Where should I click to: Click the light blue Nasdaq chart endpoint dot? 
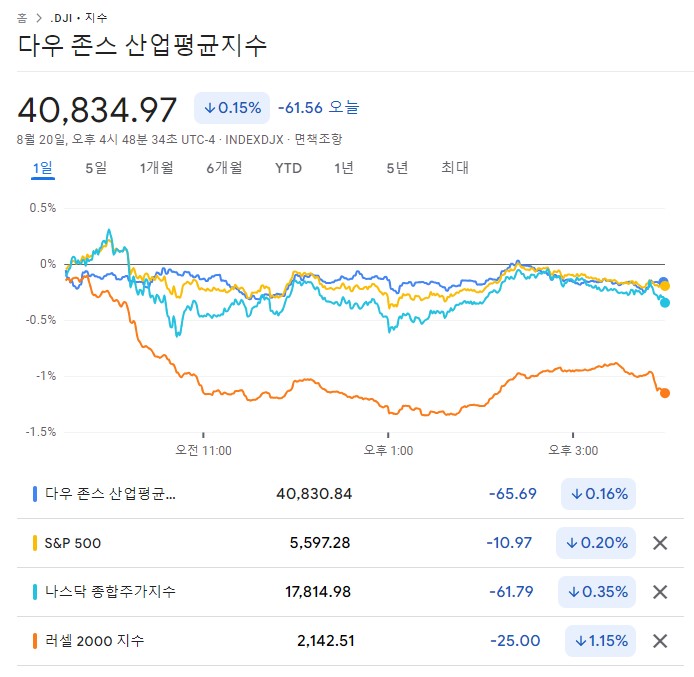tap(665, 302)
